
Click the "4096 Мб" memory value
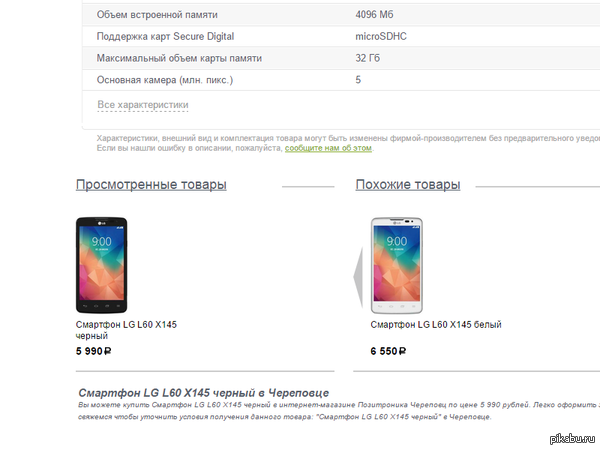click(x=376, y=15)
